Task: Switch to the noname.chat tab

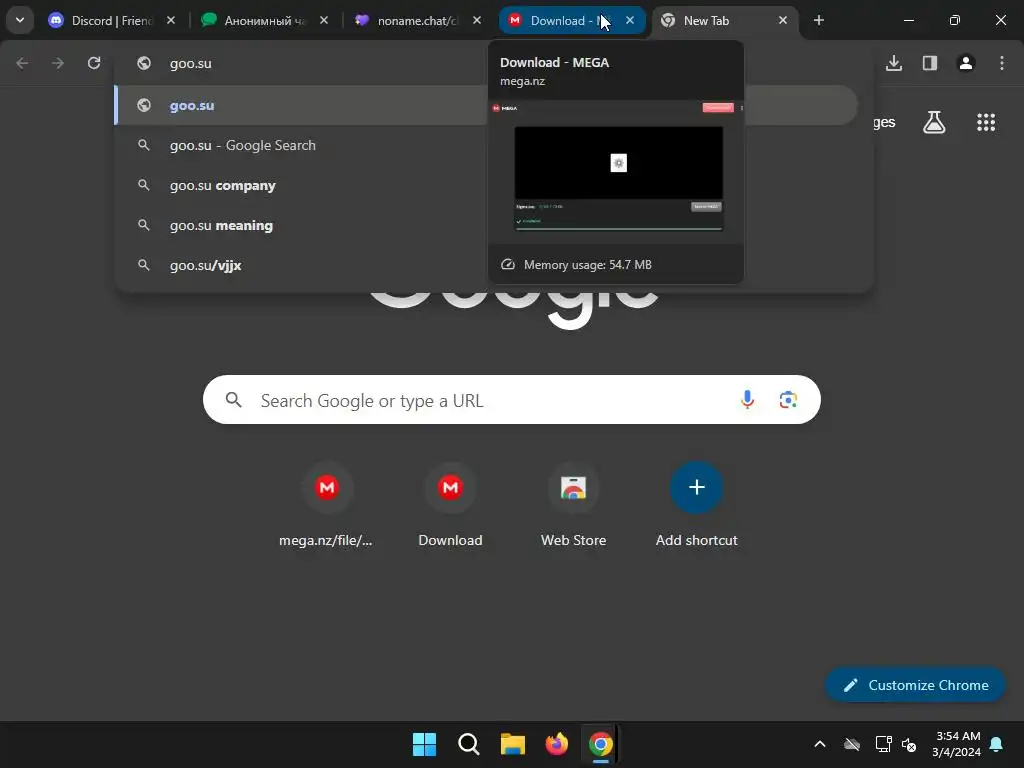Action: (417, 20)
